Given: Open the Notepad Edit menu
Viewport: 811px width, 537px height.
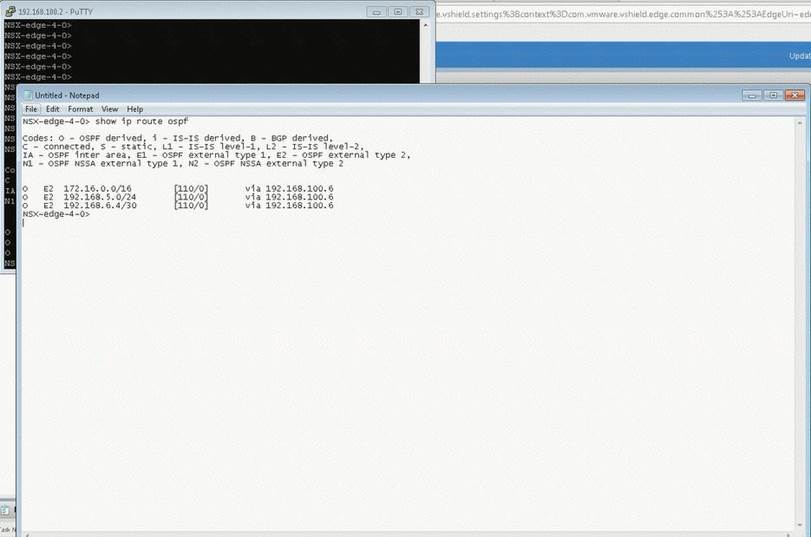Looking at the screenshot, I should [52, 108].
